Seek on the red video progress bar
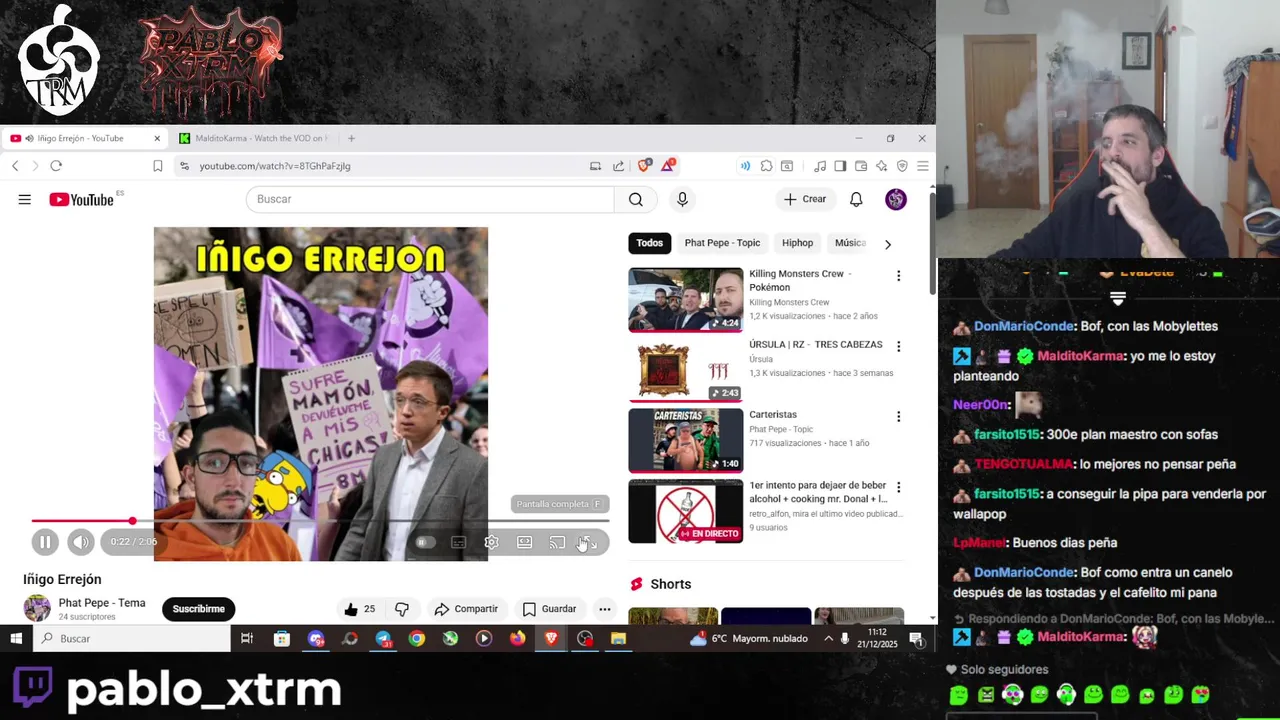Viewport: 1280px width, 720px height. tap(320, 521)
